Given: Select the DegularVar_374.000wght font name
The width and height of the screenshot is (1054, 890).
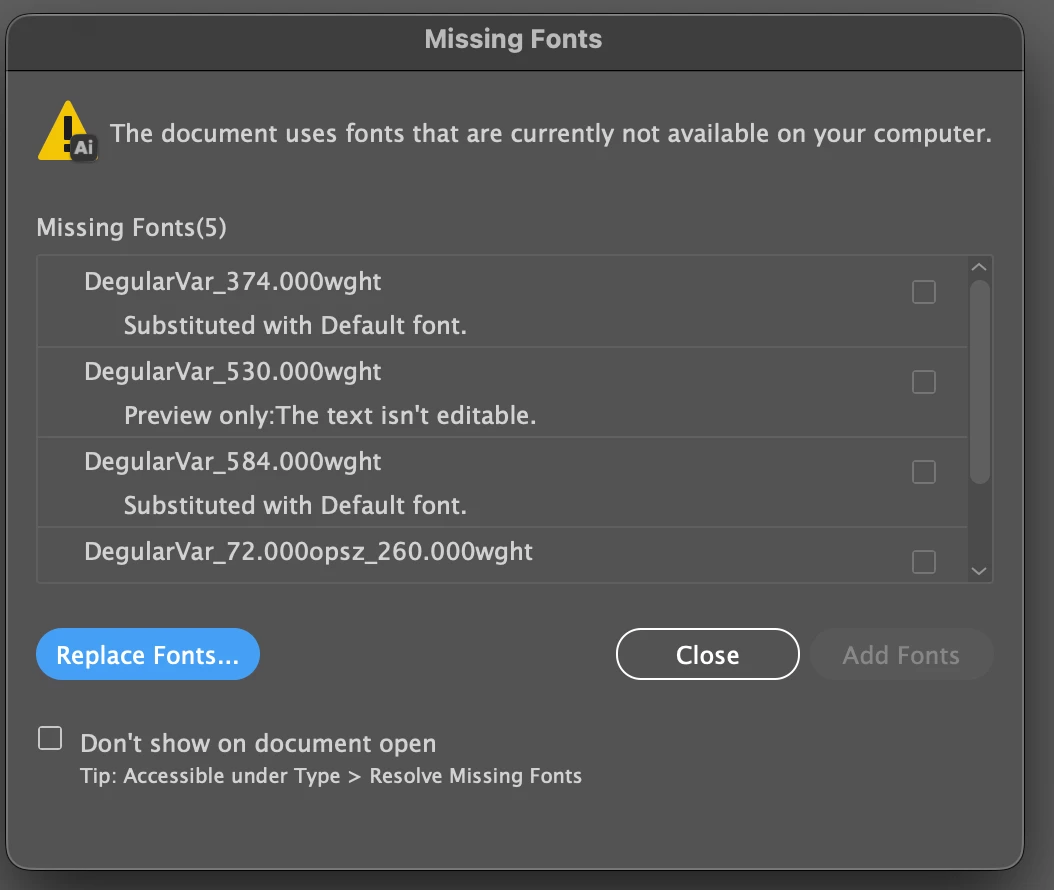Looking at the screenshot, I should click(x=233, y=282).
